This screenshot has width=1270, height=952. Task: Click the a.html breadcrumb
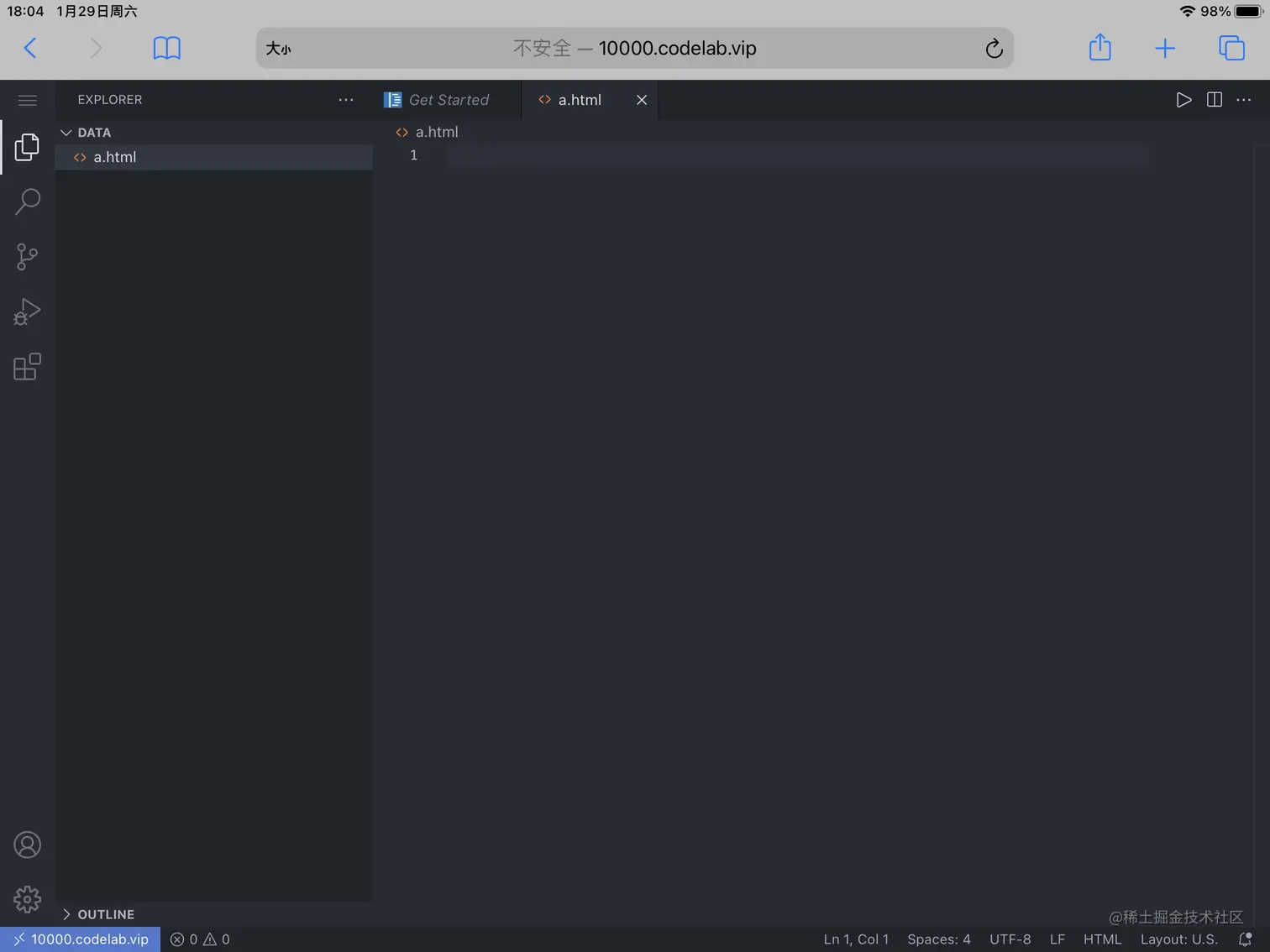[428, 132]
